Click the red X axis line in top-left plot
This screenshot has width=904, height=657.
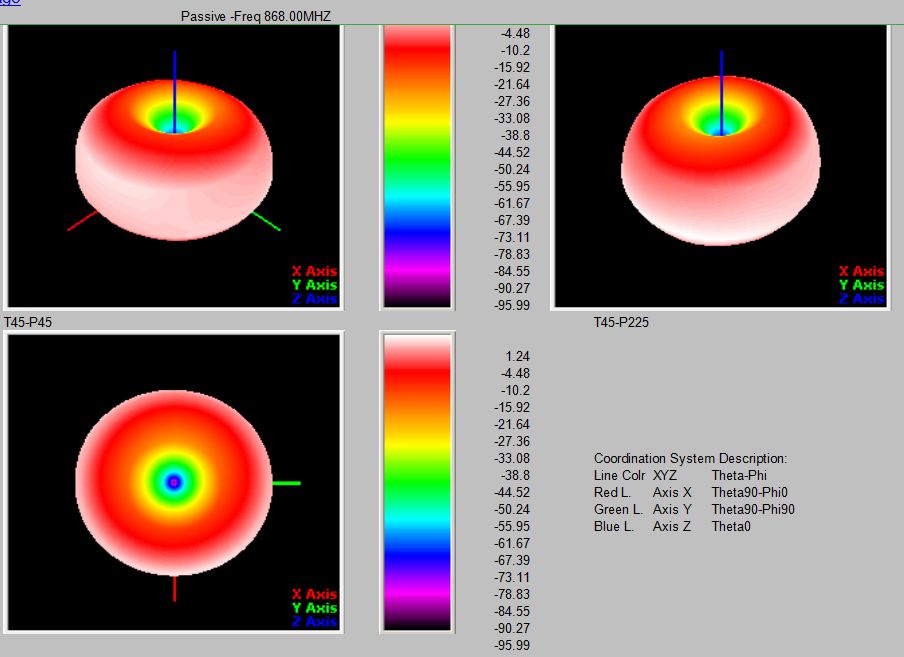click(x=82, y=221)
